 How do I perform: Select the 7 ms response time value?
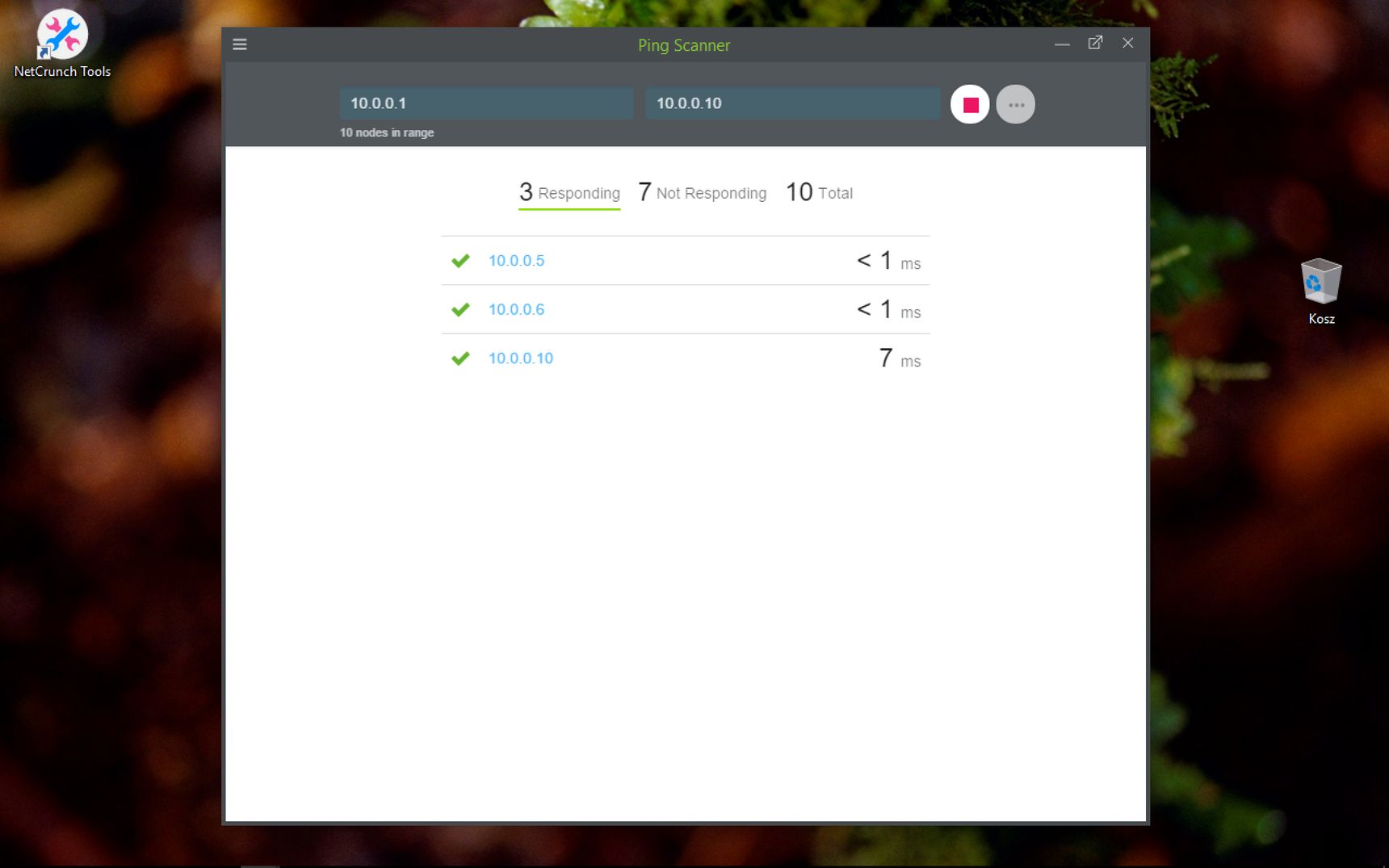click(x=900, y=358)
